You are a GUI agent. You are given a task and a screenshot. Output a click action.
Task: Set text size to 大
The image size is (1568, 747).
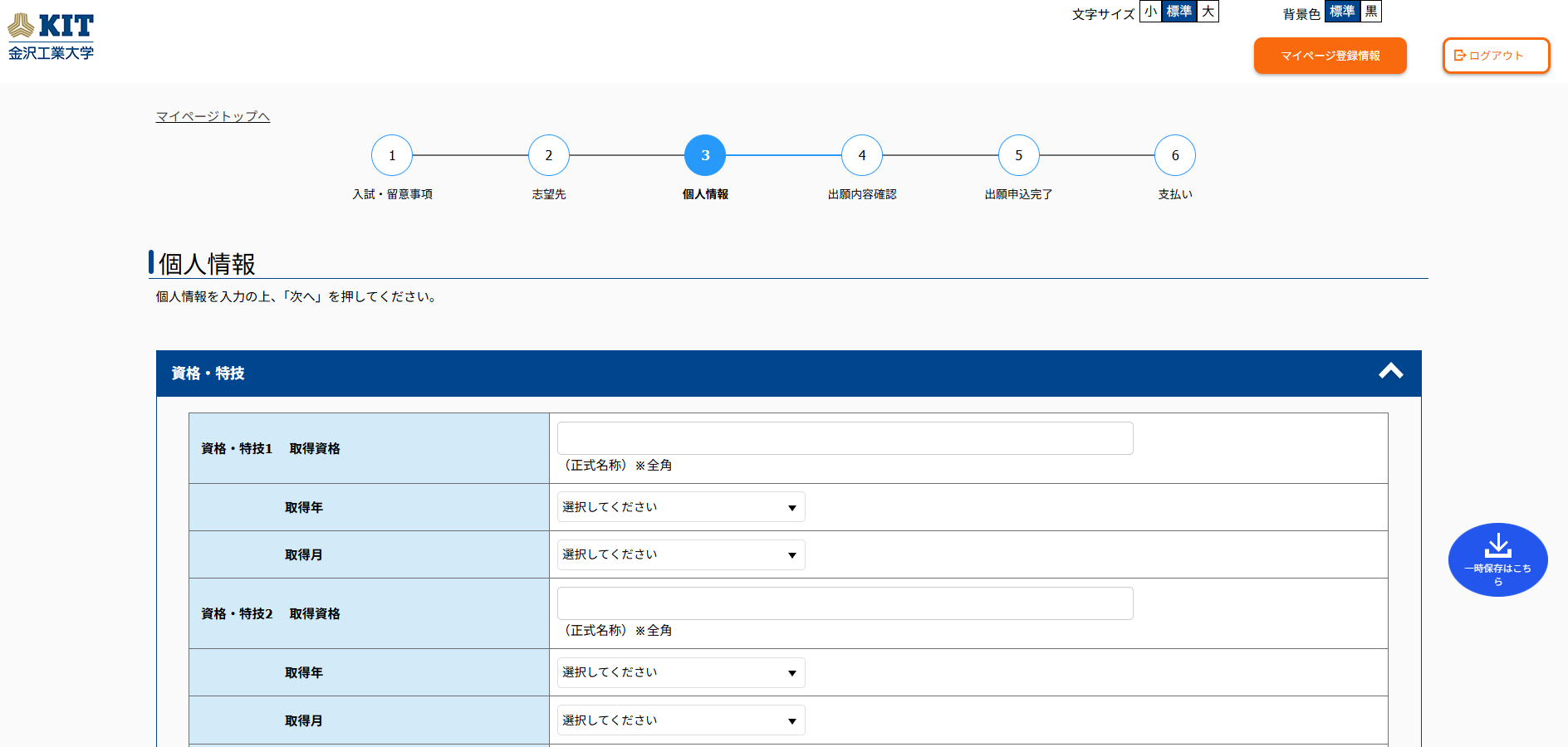coord(1208,12)
